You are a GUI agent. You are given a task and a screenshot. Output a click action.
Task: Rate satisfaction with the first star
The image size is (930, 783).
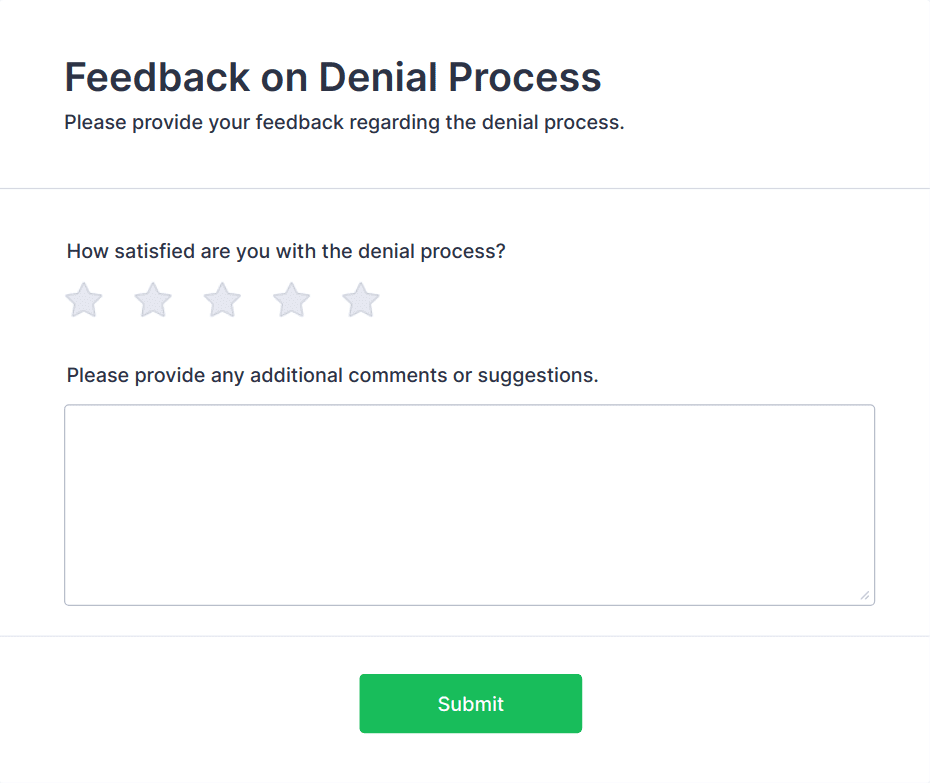pyautogui.click(x=84, y=300)
